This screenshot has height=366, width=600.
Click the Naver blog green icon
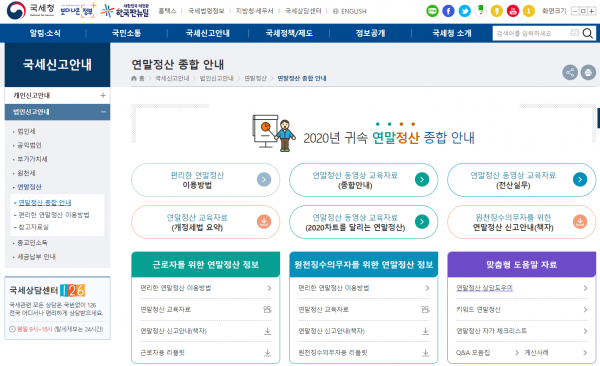432,11
